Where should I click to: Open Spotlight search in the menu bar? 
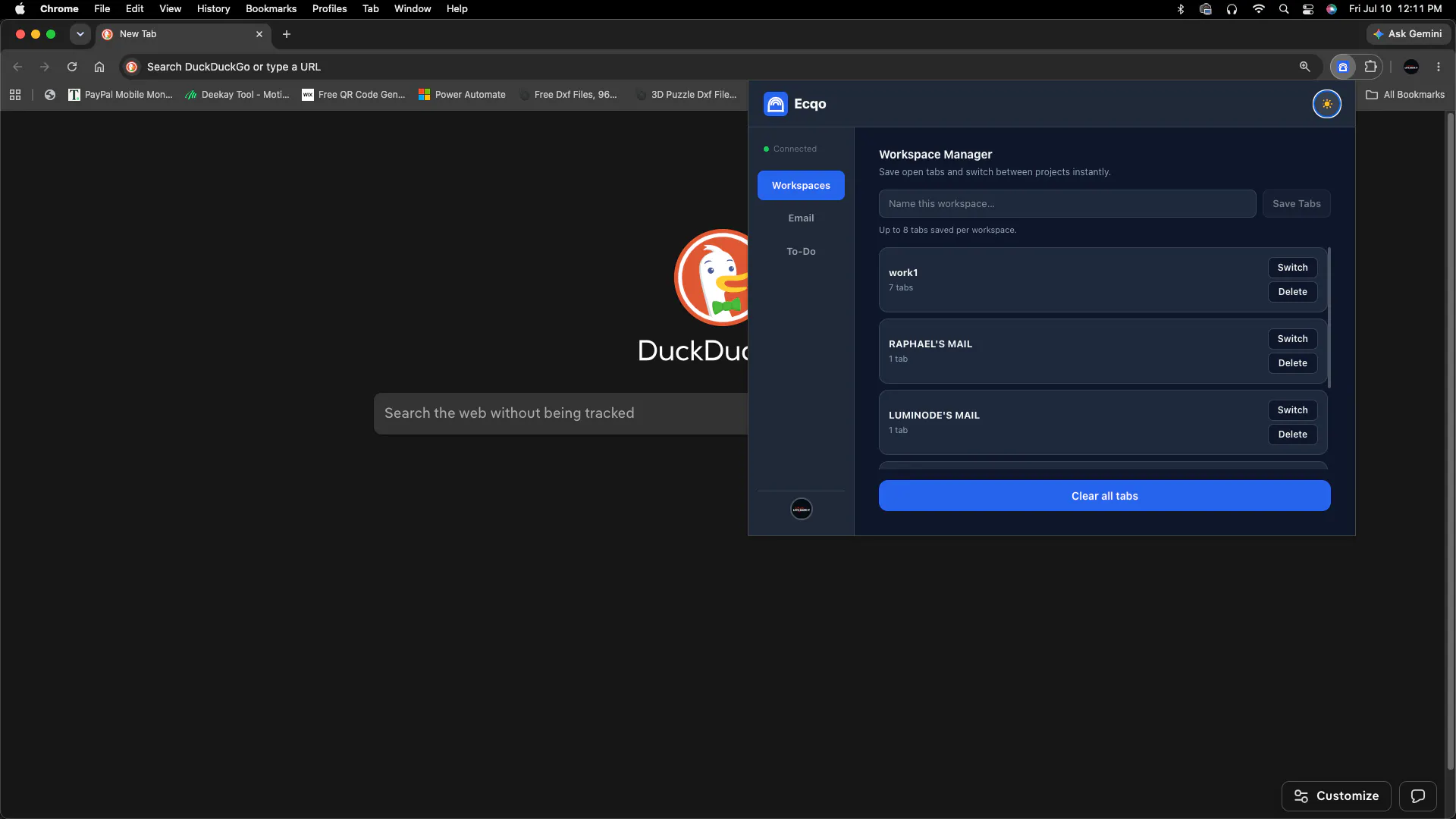[x=1284, y=9]
